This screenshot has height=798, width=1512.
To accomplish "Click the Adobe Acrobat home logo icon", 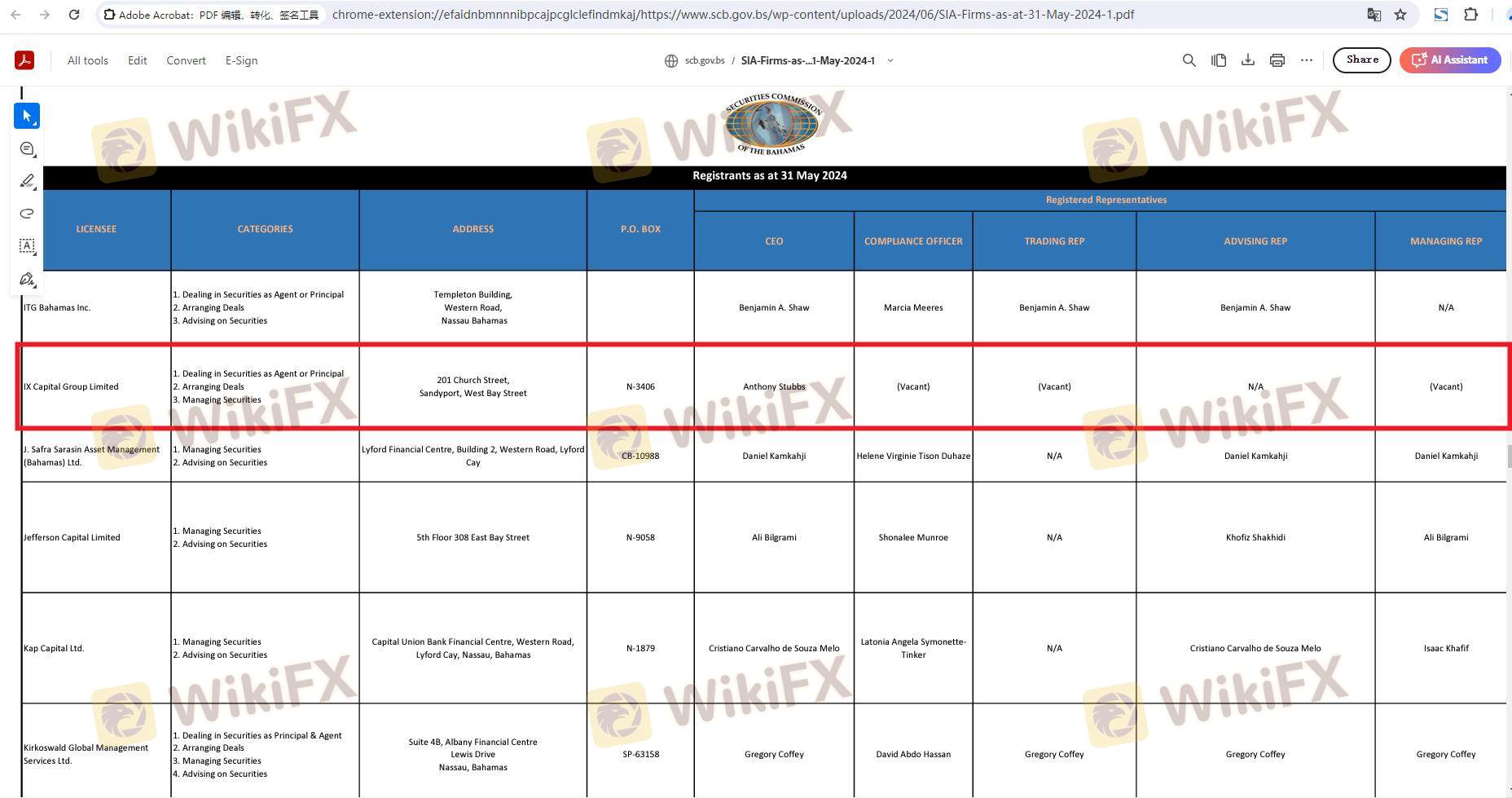I will click(24, 60).
